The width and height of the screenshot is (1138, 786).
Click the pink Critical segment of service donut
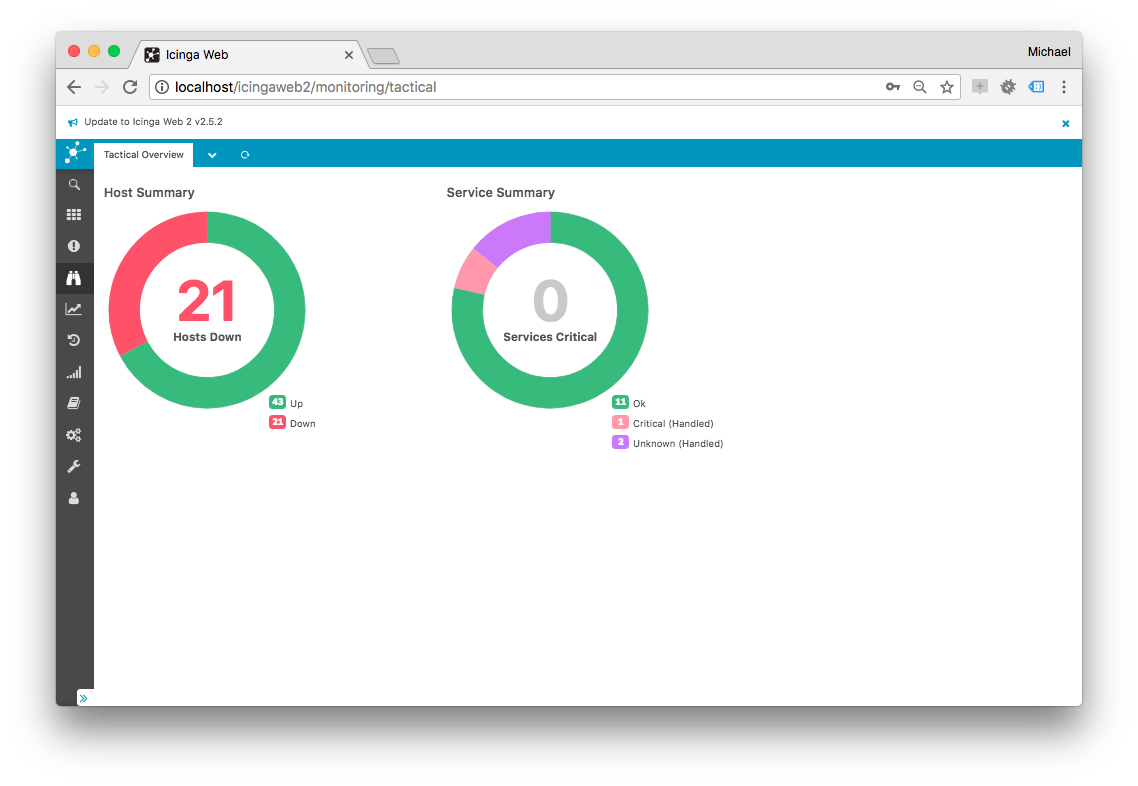tap(475, 273)
